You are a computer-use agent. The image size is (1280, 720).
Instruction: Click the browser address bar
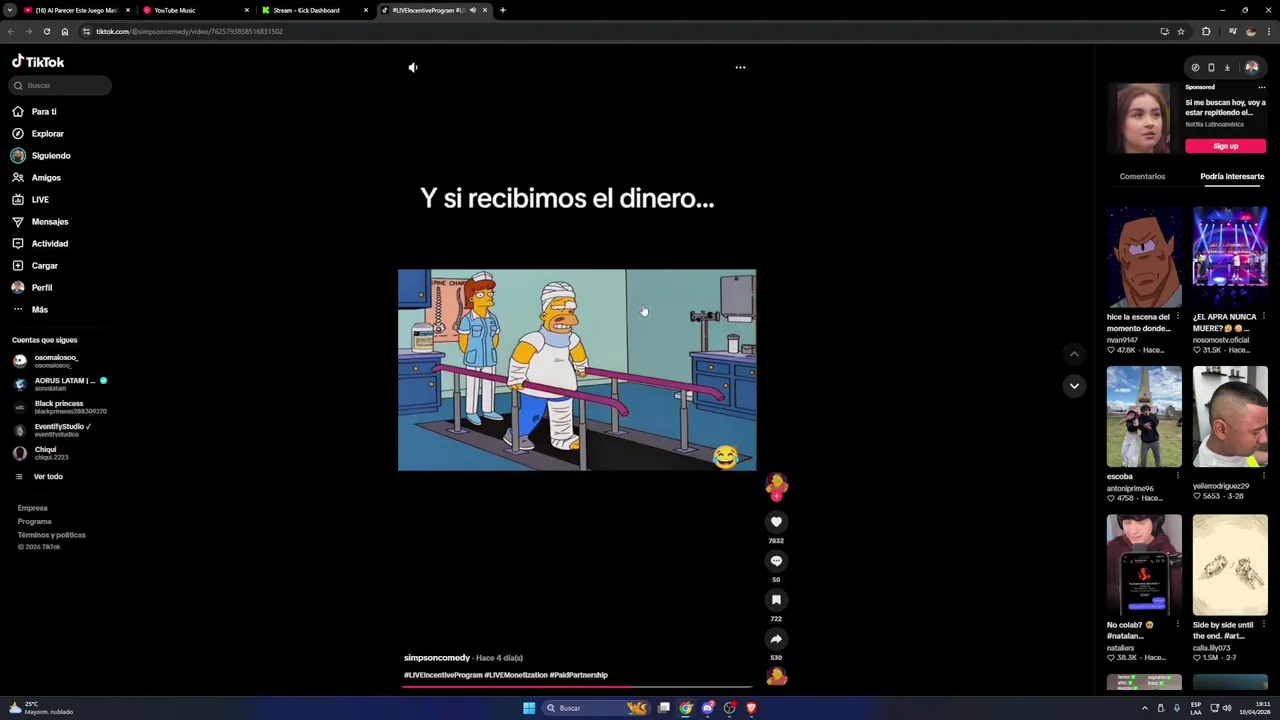pyautogui.click(x=620, y=31)
